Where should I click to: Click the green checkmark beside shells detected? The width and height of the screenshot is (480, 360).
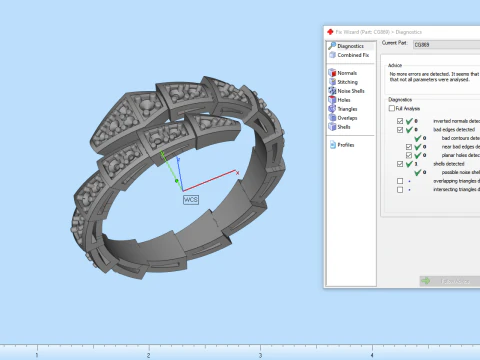(409, 164)
